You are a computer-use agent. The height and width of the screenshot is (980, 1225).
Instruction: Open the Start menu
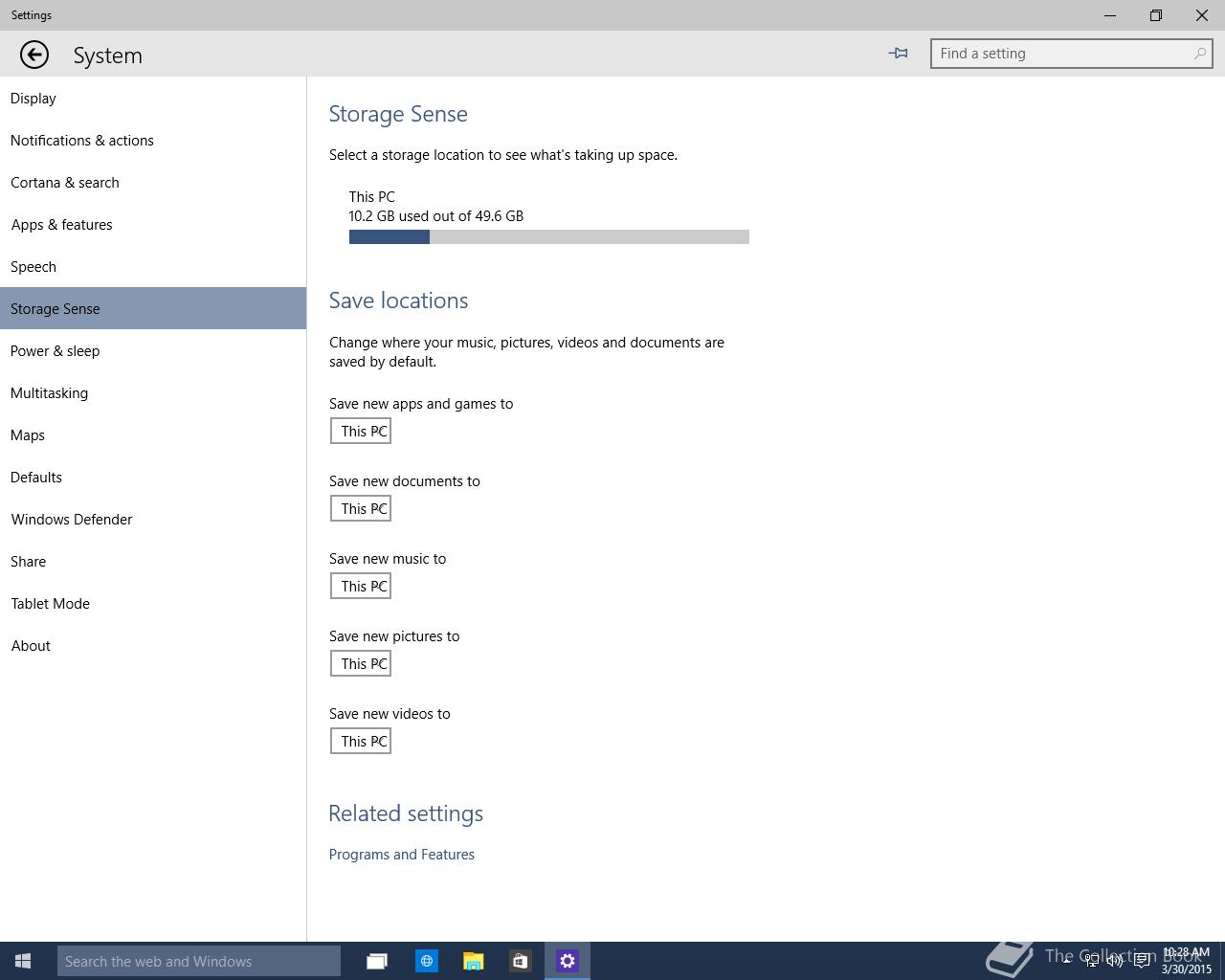[23, 961]
